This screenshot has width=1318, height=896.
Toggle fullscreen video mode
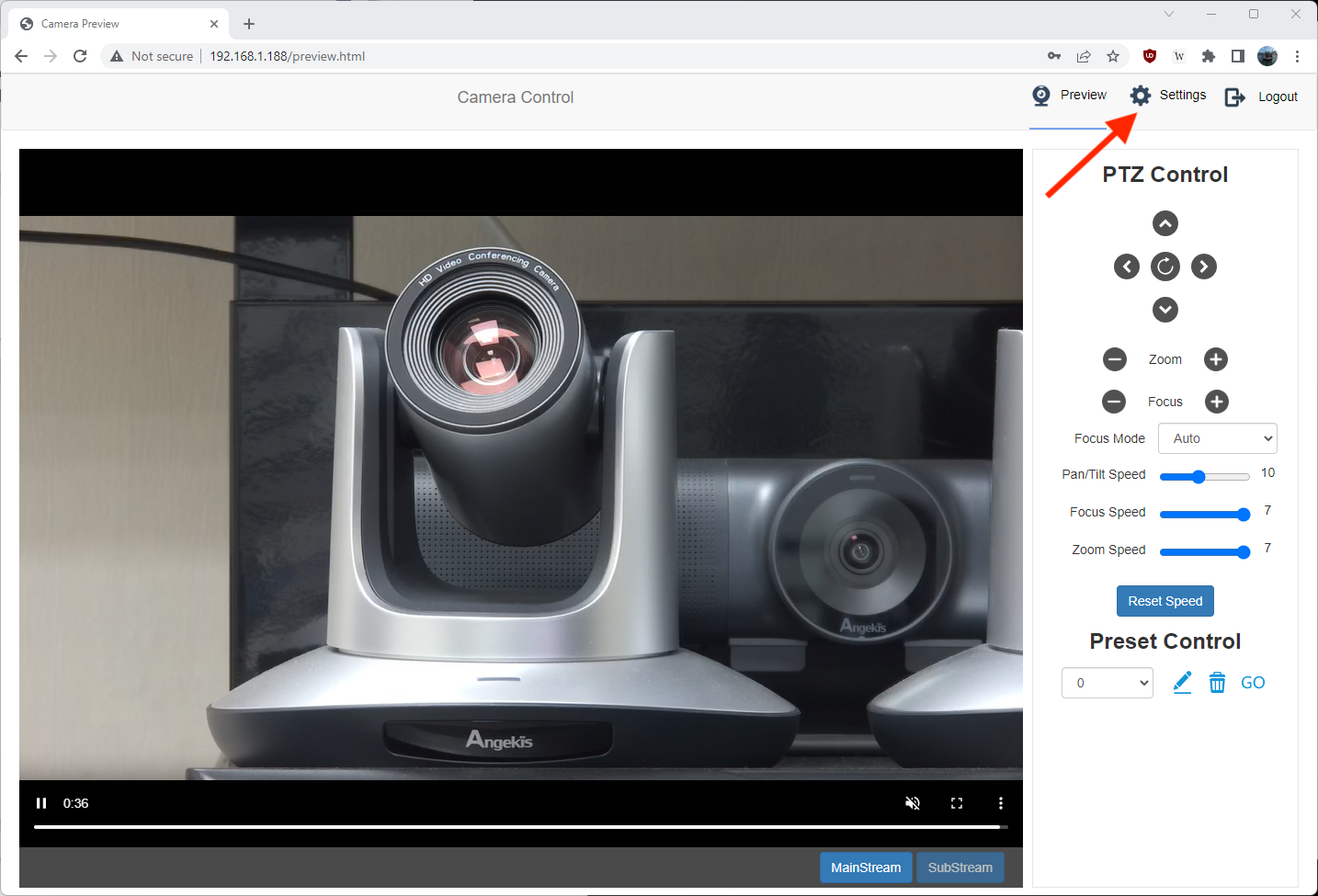956,803
